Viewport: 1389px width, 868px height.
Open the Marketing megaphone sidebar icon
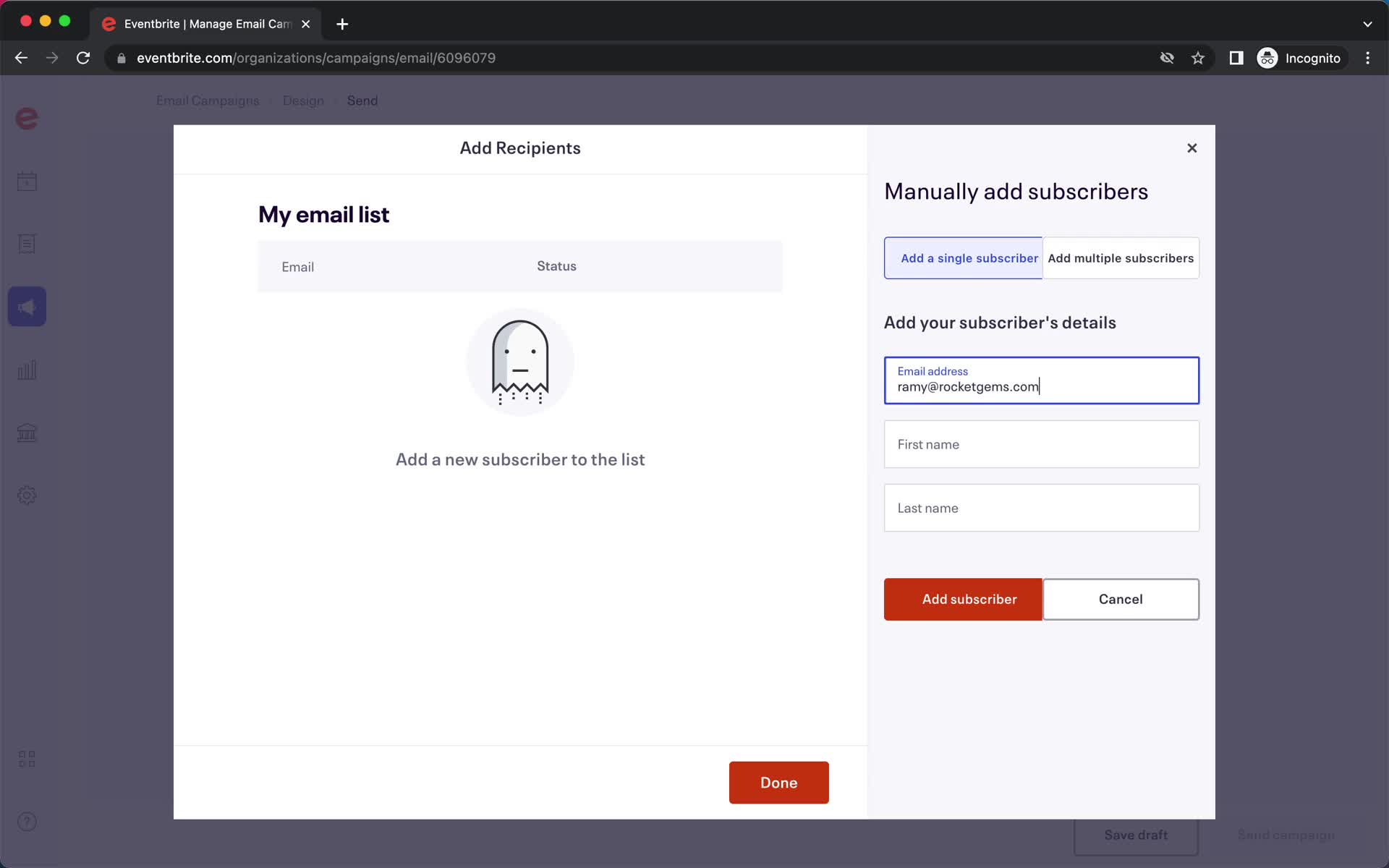point(27,307)
